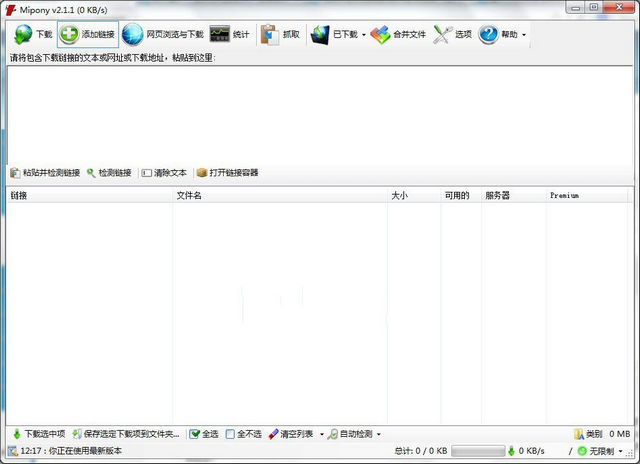
Task: Click the 类别 folder icon
Action: point(579,434)
